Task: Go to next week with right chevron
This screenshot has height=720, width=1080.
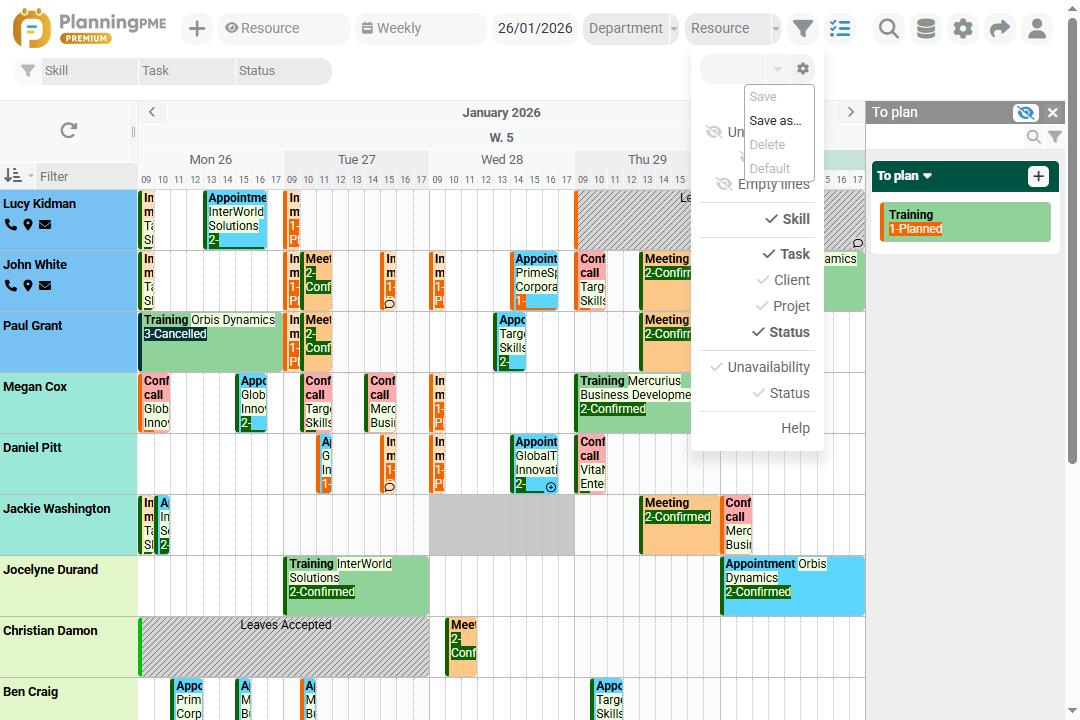Action: [851, 112]
